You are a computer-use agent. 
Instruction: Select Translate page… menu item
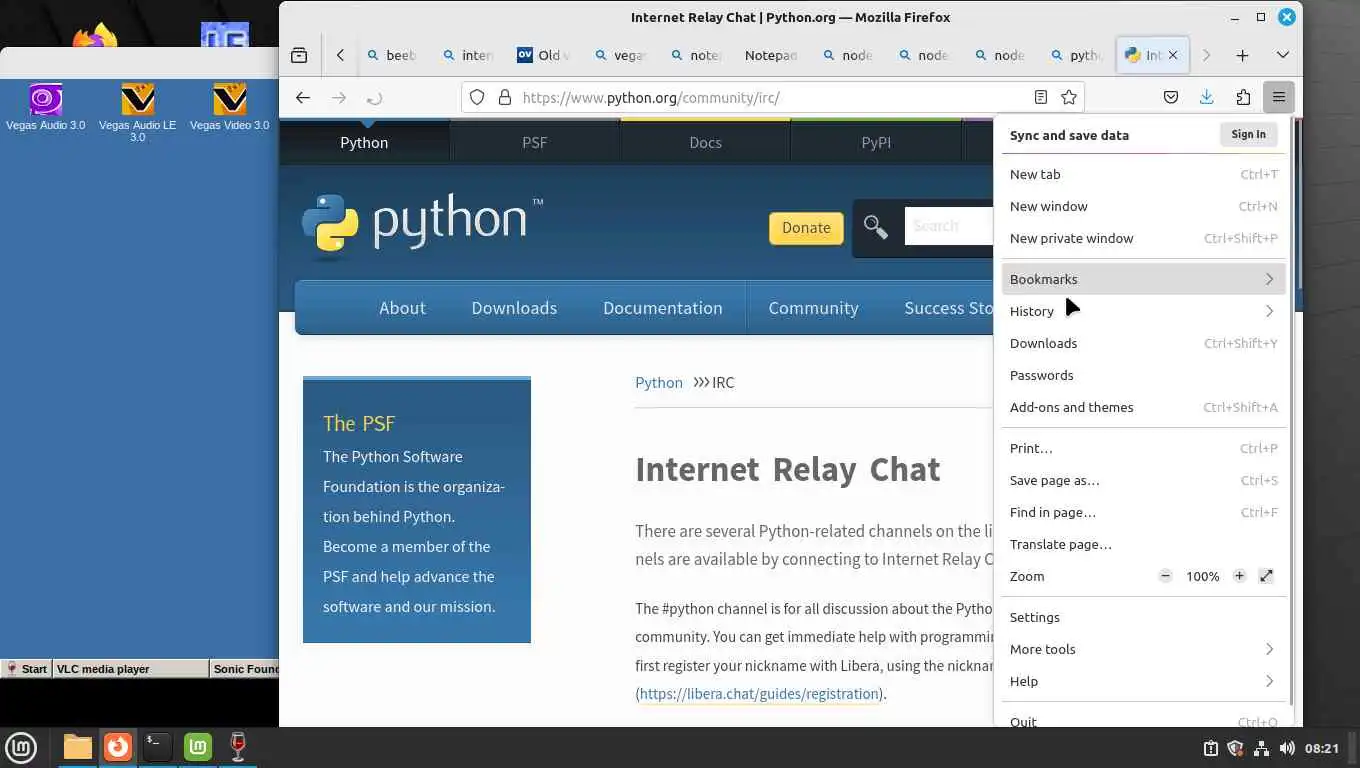(x=1143, y=544)
